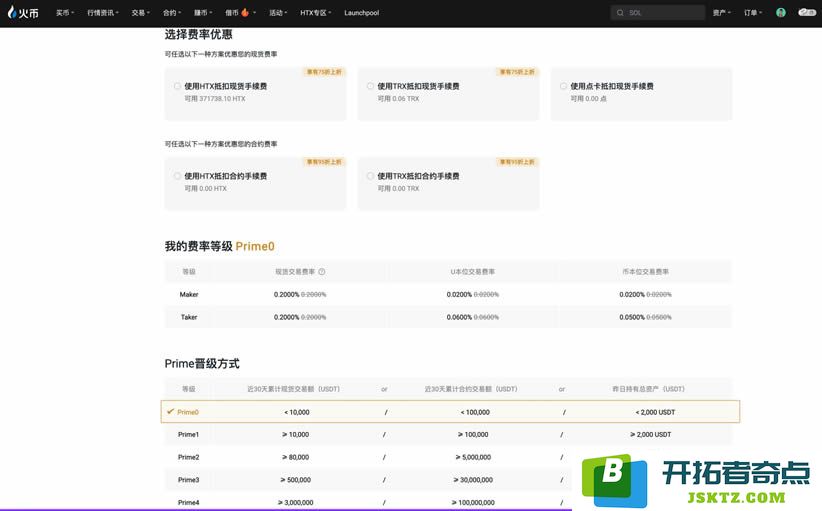
Task: Click the '≥ 30,000,000' contract volume cell
Action: click(473, 480)
